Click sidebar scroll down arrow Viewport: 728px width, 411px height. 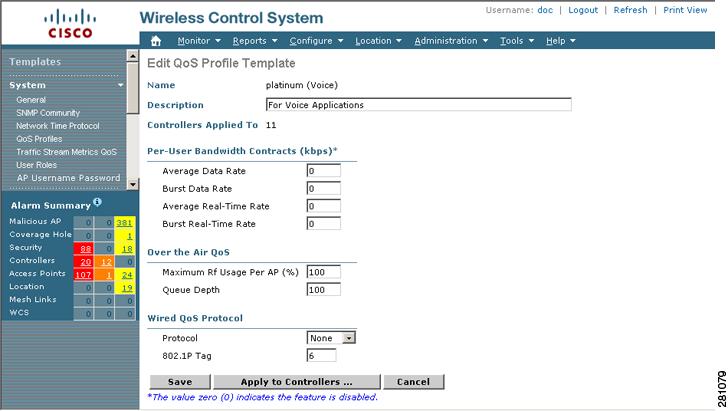(x=133, y=184)
